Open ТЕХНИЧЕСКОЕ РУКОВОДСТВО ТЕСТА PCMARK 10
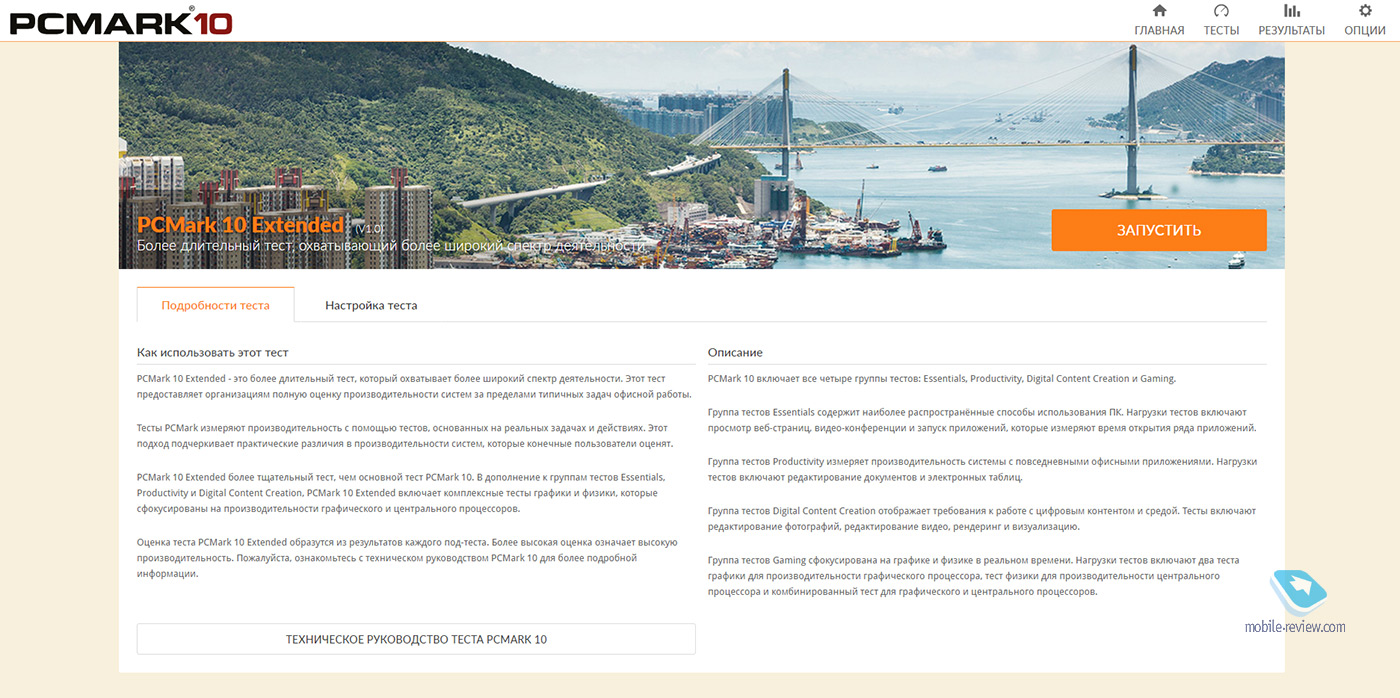This screenshot has width=1400, height=698. point(416,639)
